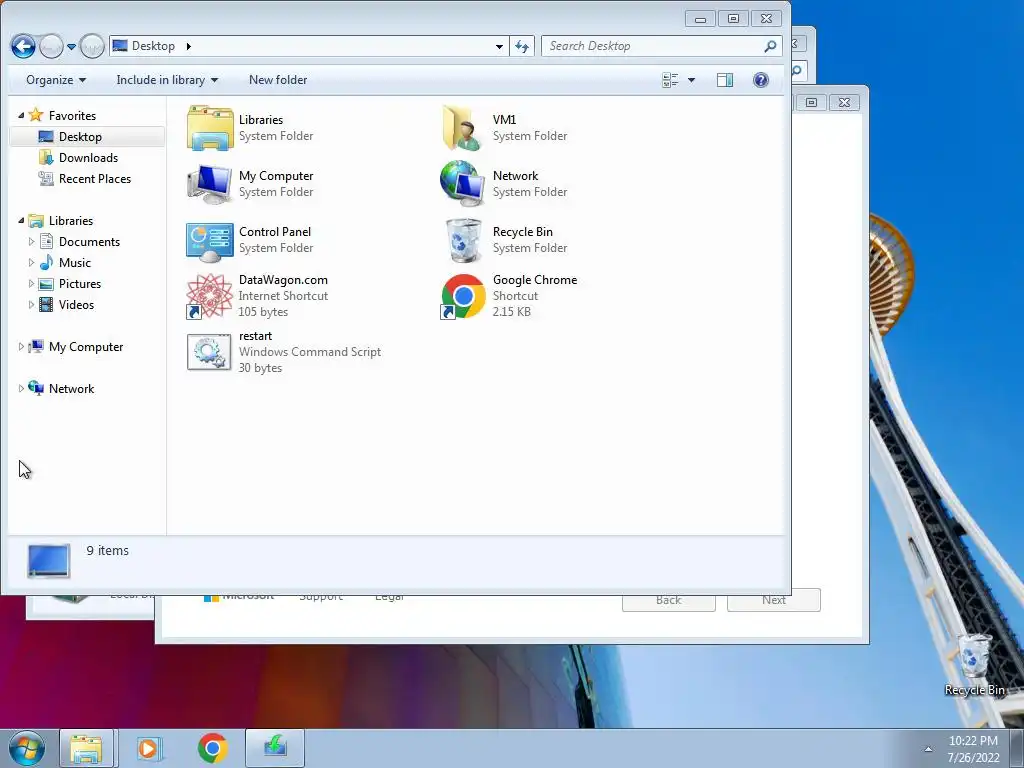Select the Videos filmstrip icon in sidebar
The height and width of the screenshot is (768, 1024).
(46, 304)
